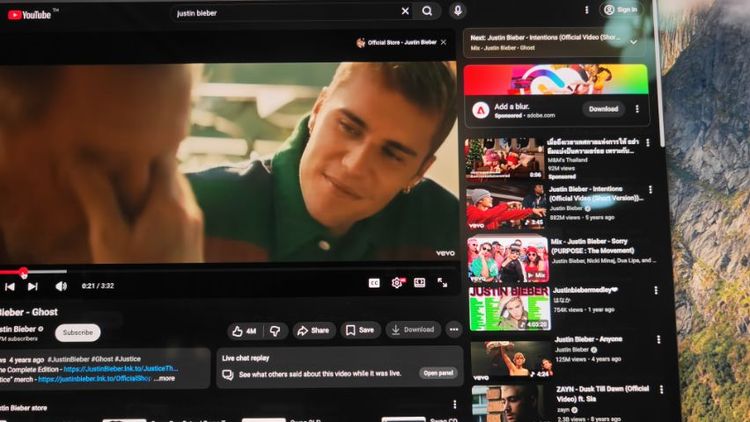Clear the search box text
This screenshot has height=422, width=750.
pyautogui.click(x=405, y=11)
